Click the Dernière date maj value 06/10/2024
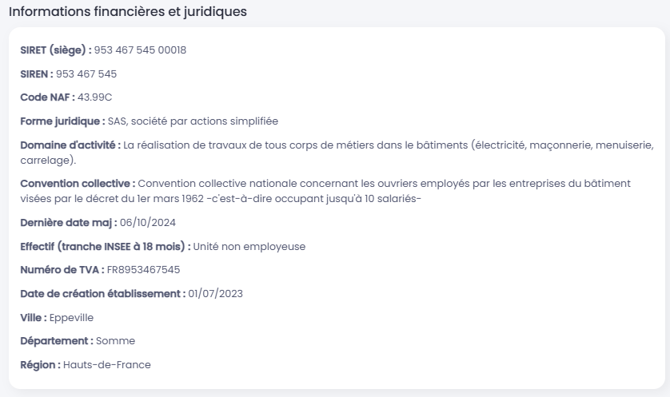 [148, 223]
